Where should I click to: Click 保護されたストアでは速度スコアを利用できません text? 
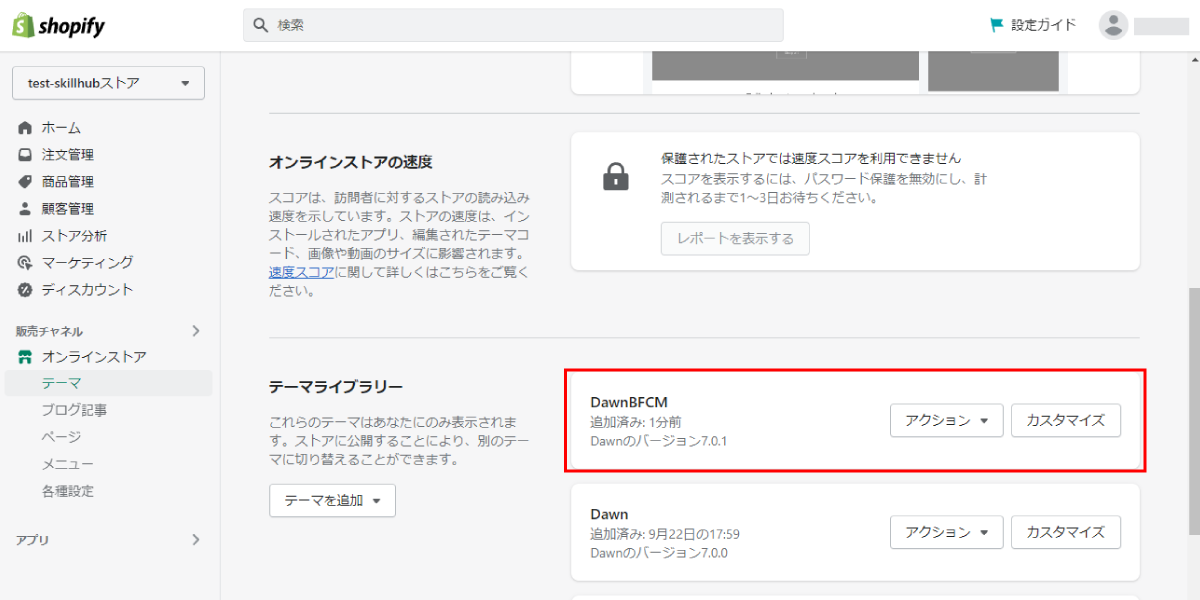point(811,158)
